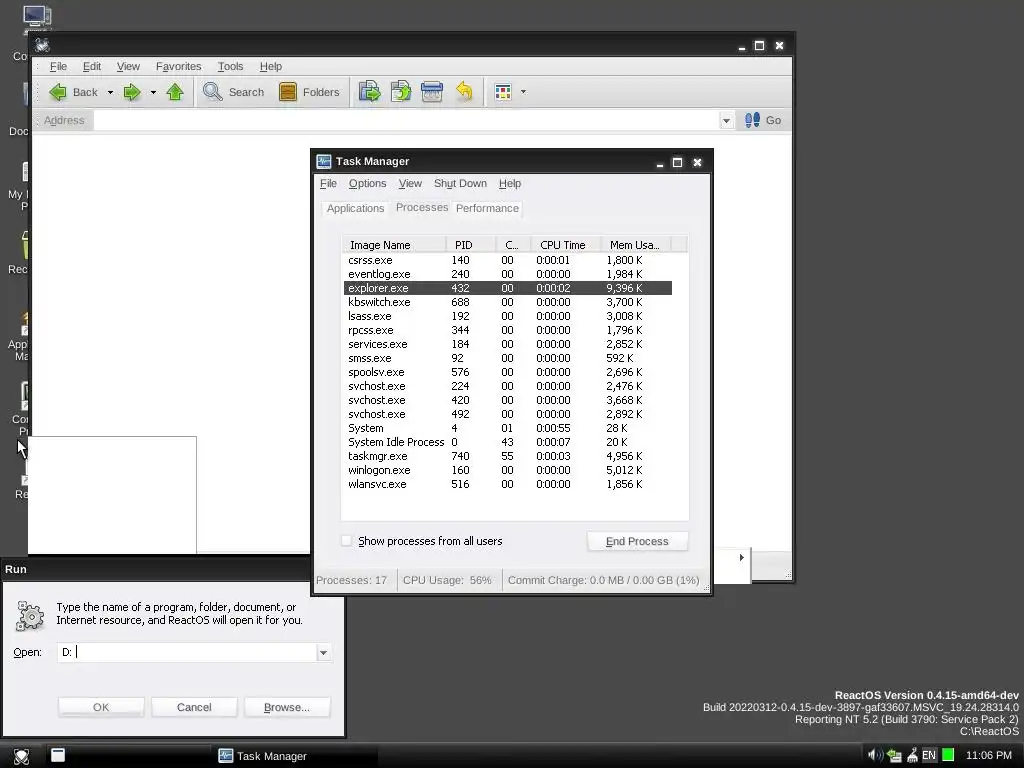
Task: Click Browse... in the Run dialog
Action: pos(287,707)
